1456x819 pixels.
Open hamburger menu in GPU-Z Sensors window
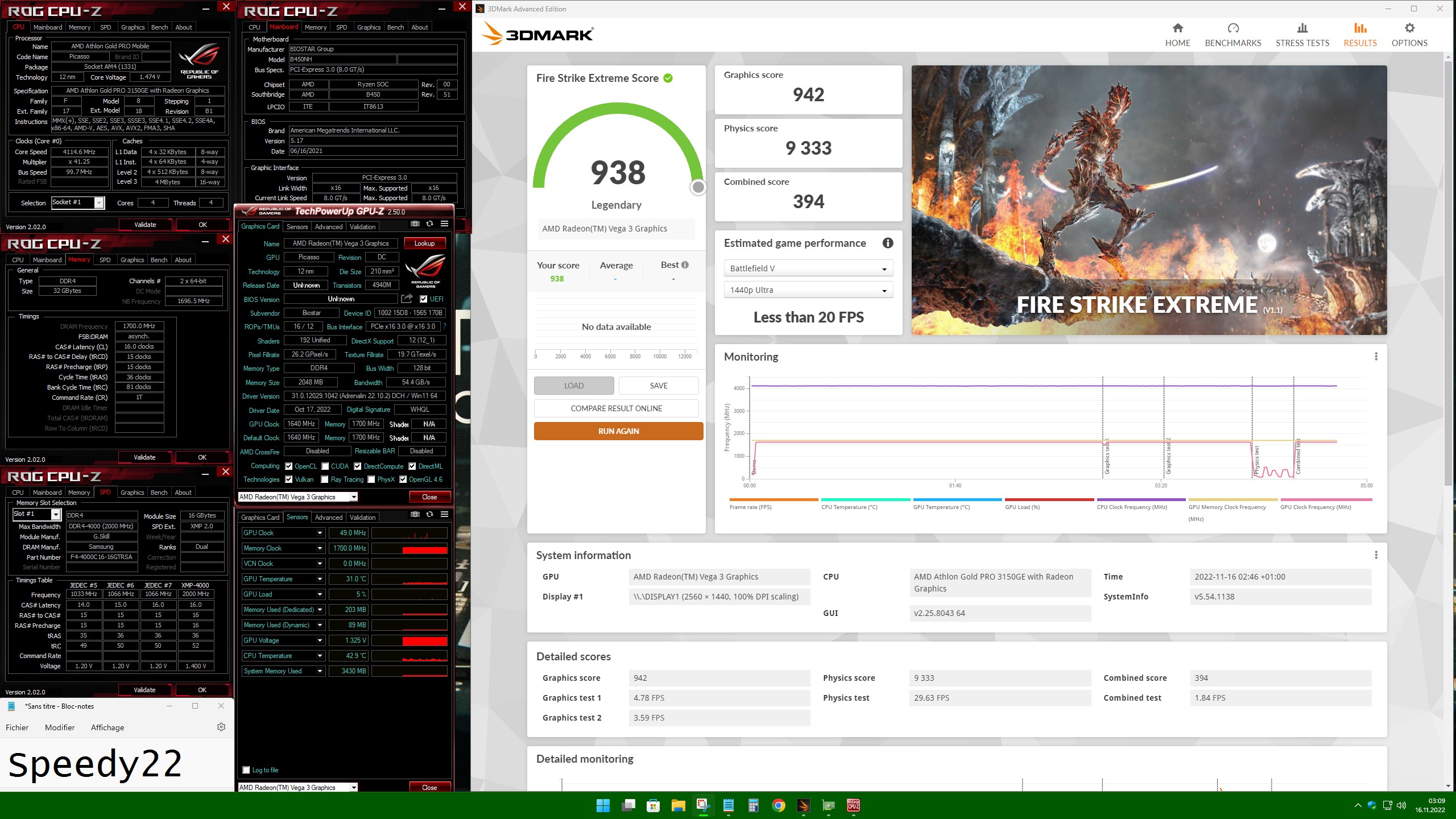pyautogui.click(x=444, y=515)
